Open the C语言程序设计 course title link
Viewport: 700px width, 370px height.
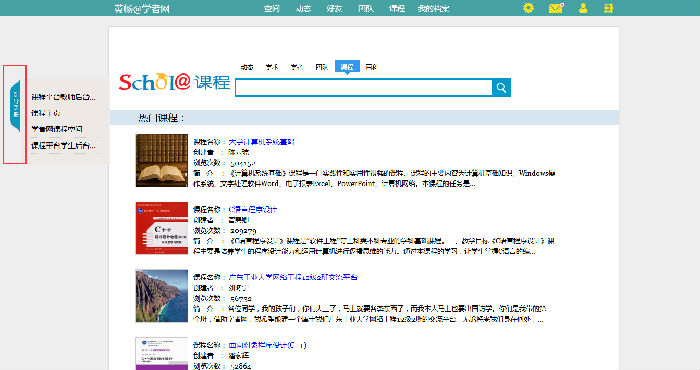pos(253,209)
